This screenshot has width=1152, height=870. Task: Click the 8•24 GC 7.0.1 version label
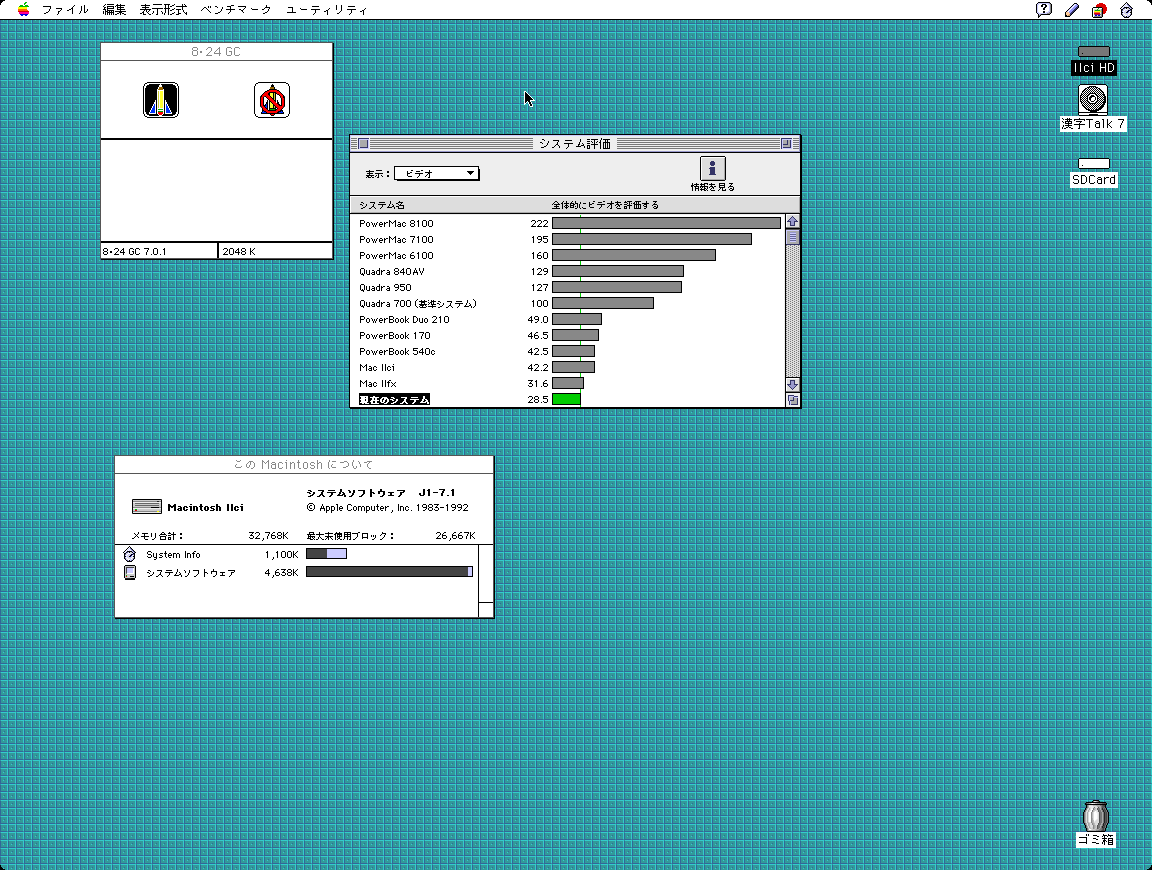point(134,251)
